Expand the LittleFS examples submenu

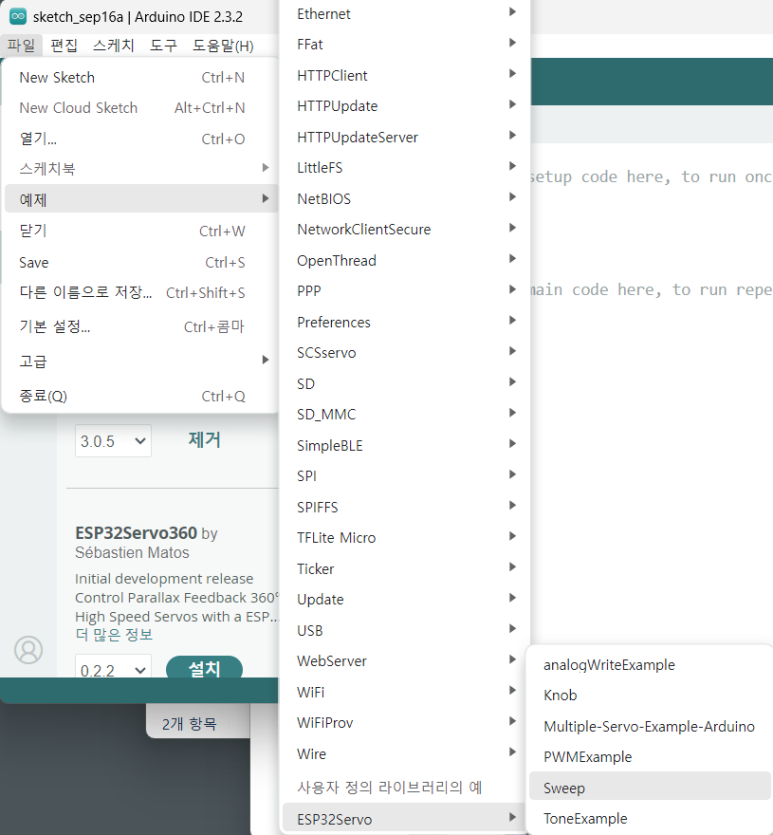pos(405,168)
